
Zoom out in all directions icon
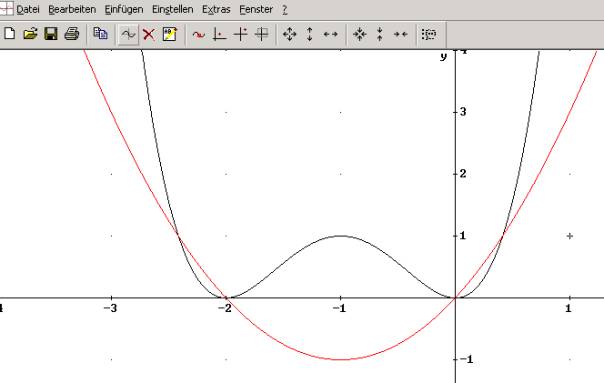pyautogui.click(x=290, y=34)
